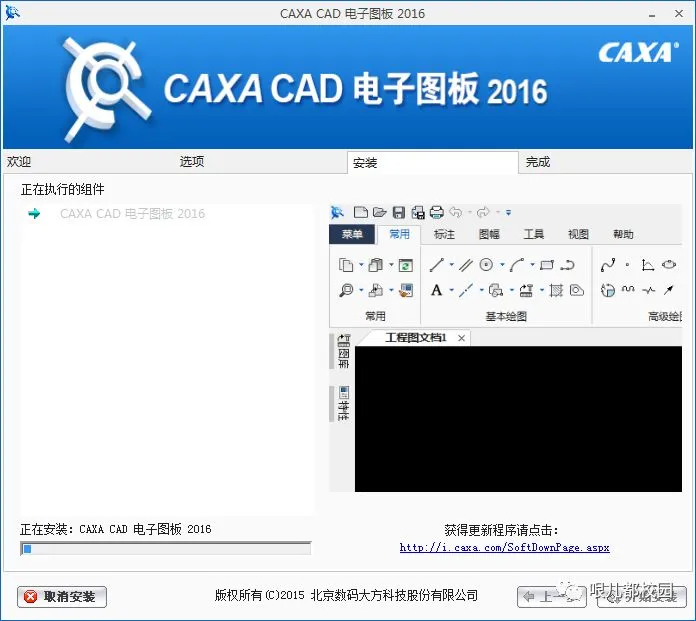Image resolution: width=696 pixels, height=621 pixels.
Task: Click the green refresh window icon in the preview
Action: [406, 265]
